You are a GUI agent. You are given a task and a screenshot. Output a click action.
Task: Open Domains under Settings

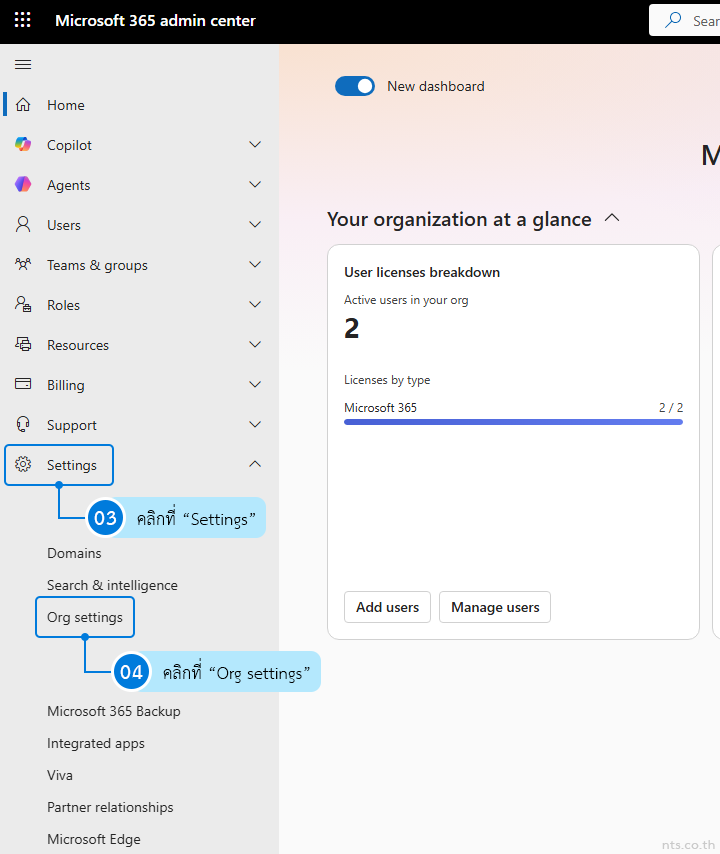[74, 553]
